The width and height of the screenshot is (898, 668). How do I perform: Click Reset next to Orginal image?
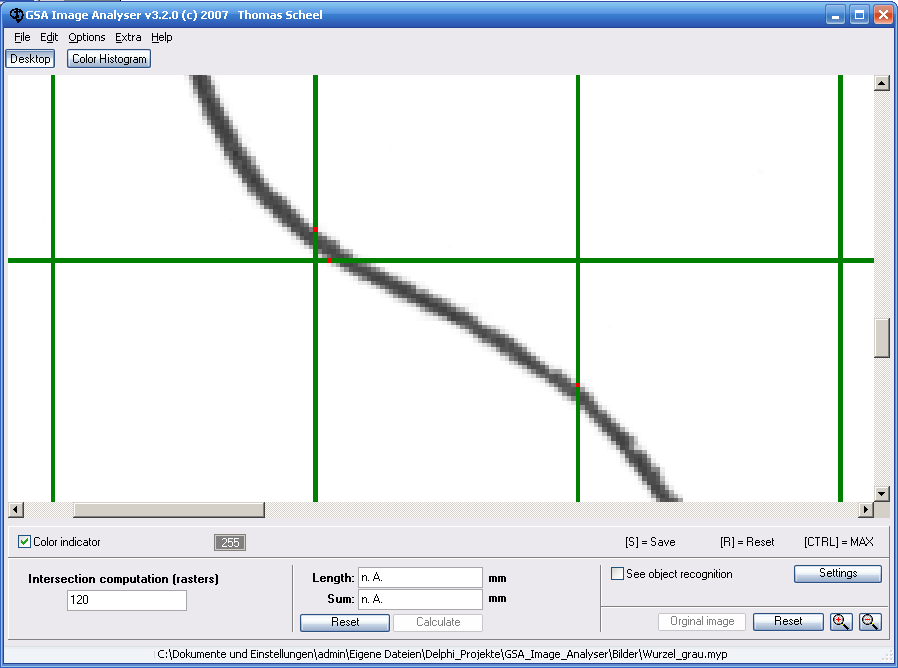click(x=788, y=622)
